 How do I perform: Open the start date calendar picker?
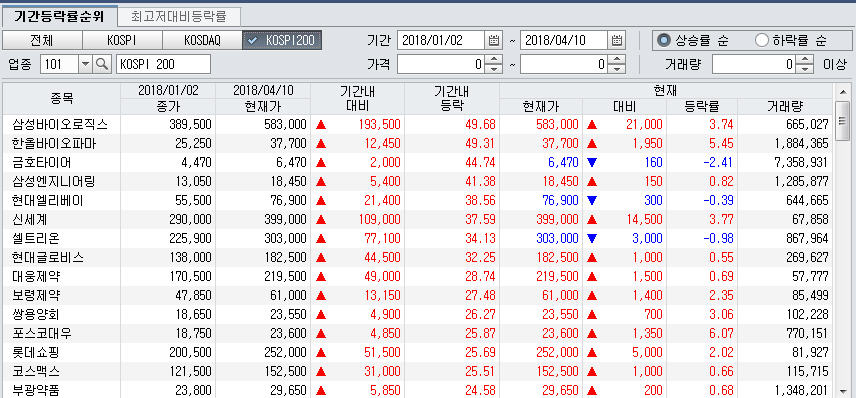point(493,40)
